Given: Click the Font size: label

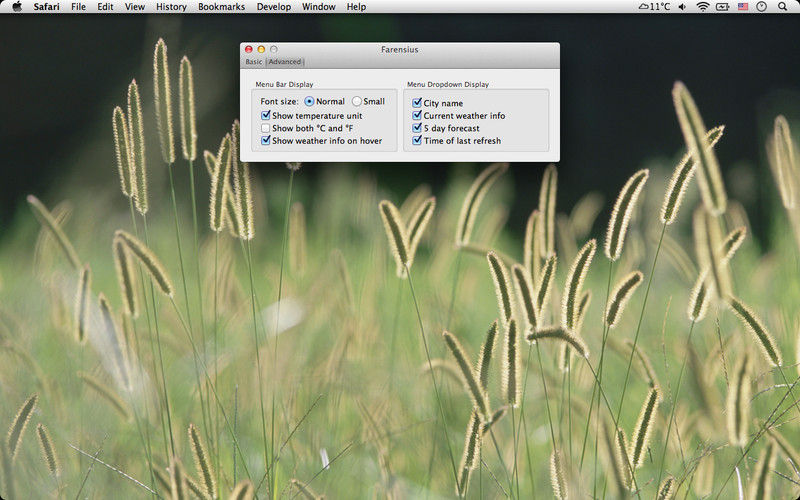Looking at the screenshot, I should pyautogui.click(x=280, y=102).
